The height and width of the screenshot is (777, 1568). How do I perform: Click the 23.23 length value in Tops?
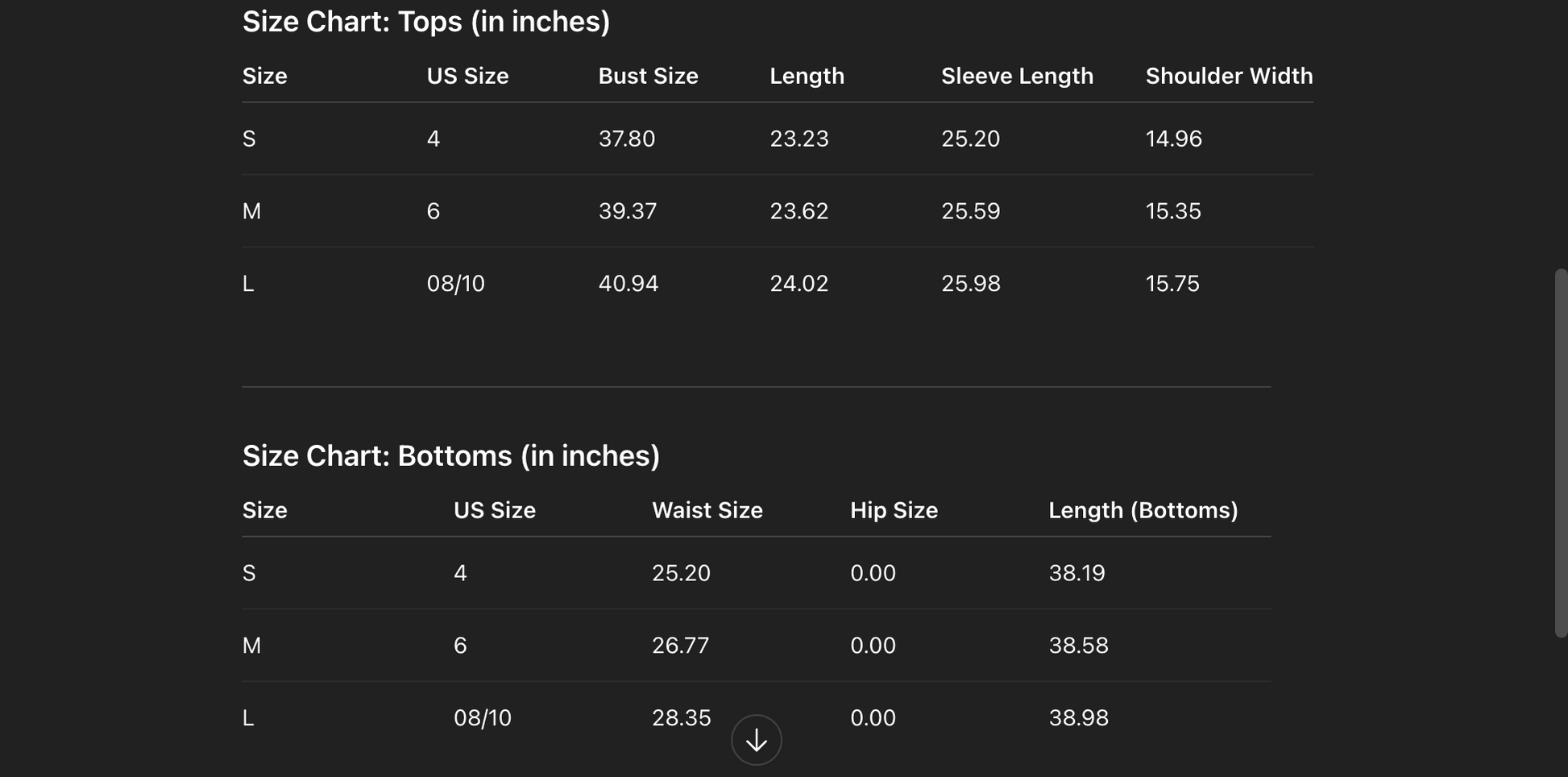pyautogui.click(x=799, y=139)
